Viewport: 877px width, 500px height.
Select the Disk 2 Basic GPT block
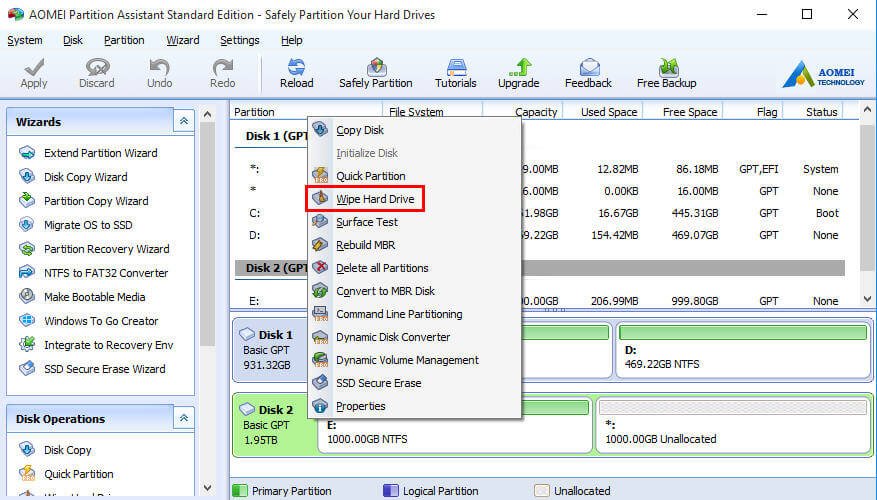tap(268, 424)
